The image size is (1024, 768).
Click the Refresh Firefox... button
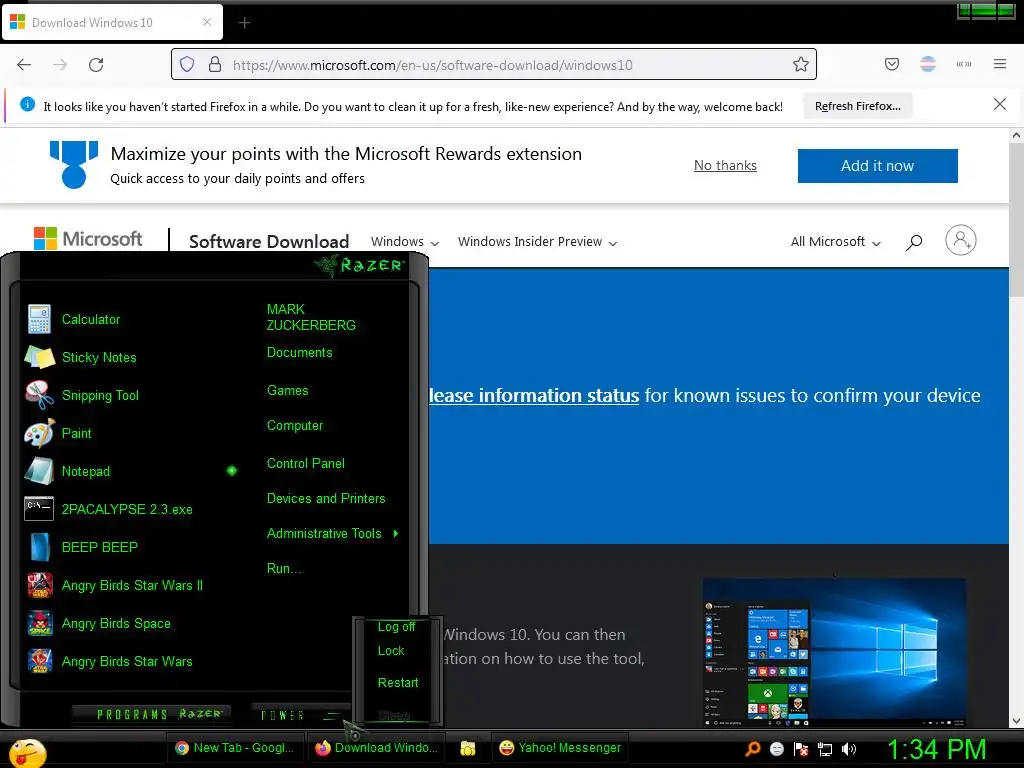pos(857,106)
